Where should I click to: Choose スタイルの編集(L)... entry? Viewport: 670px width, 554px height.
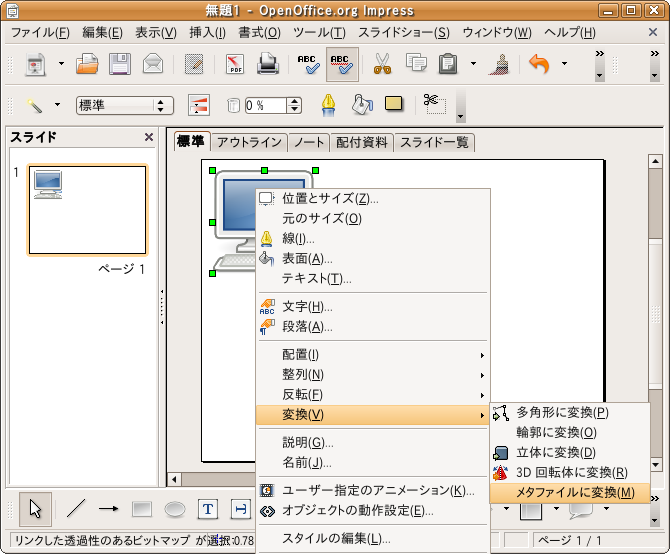pos(373,539)
